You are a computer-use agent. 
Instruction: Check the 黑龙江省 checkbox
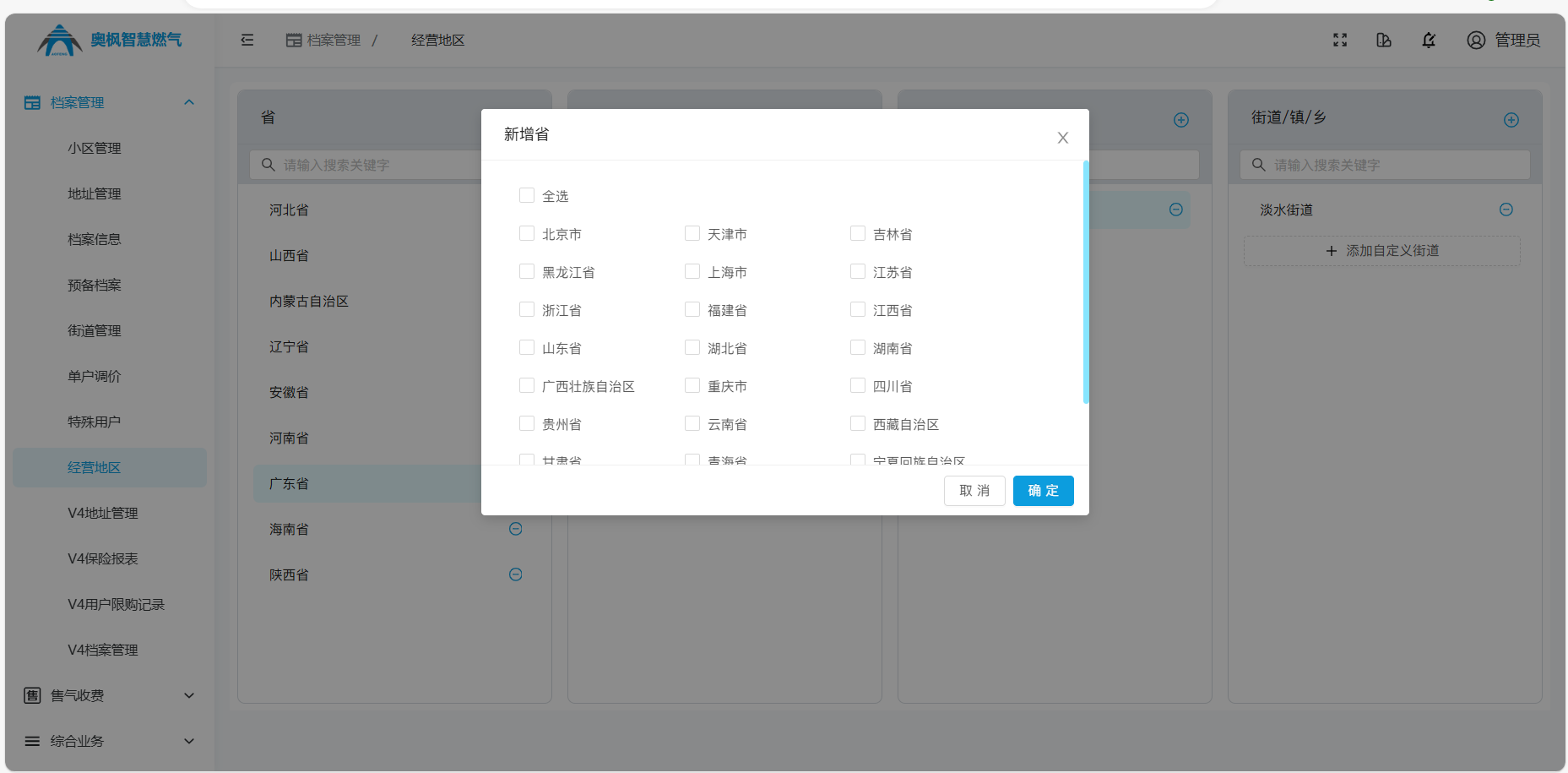point(527,271)
